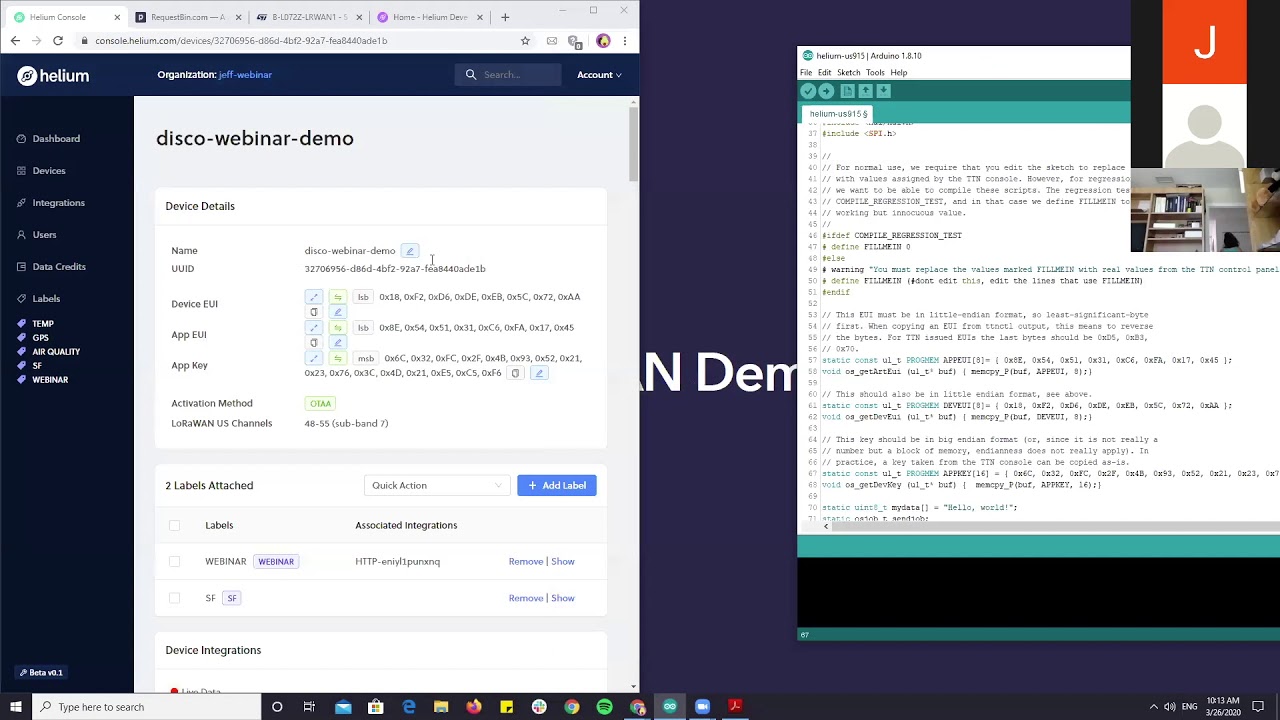Click the Add Label button

557,486
